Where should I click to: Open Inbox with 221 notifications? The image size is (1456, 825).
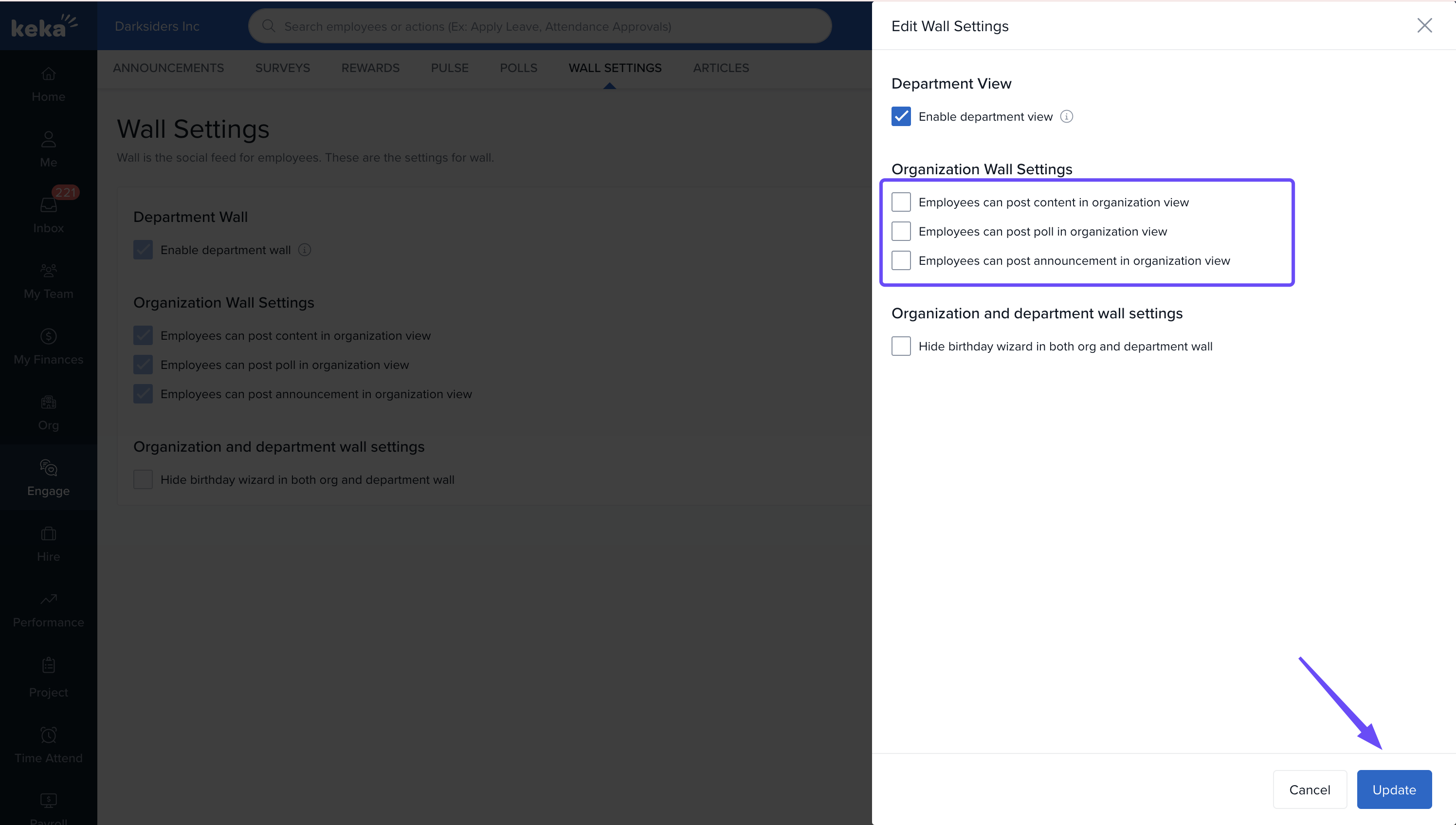point(48,205)
